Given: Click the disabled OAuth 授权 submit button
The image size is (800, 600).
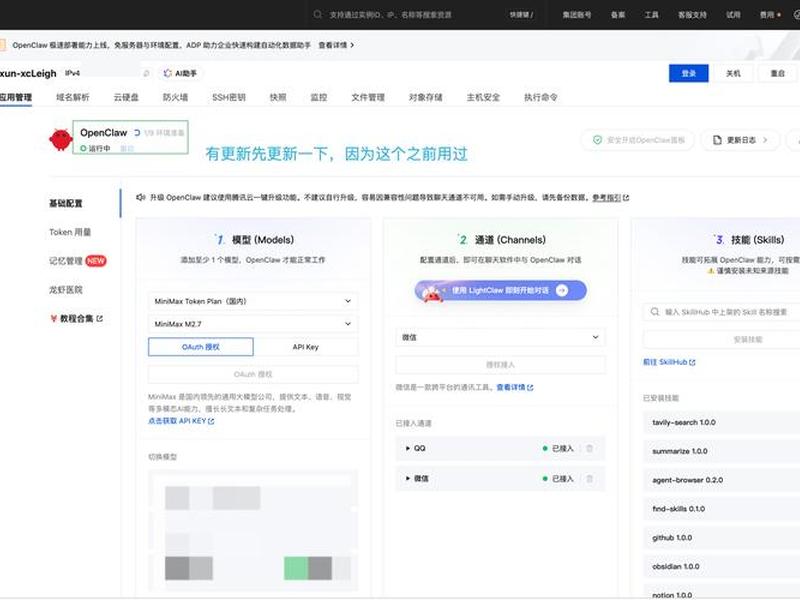Looking at the screenshot, I should point(253,374).
